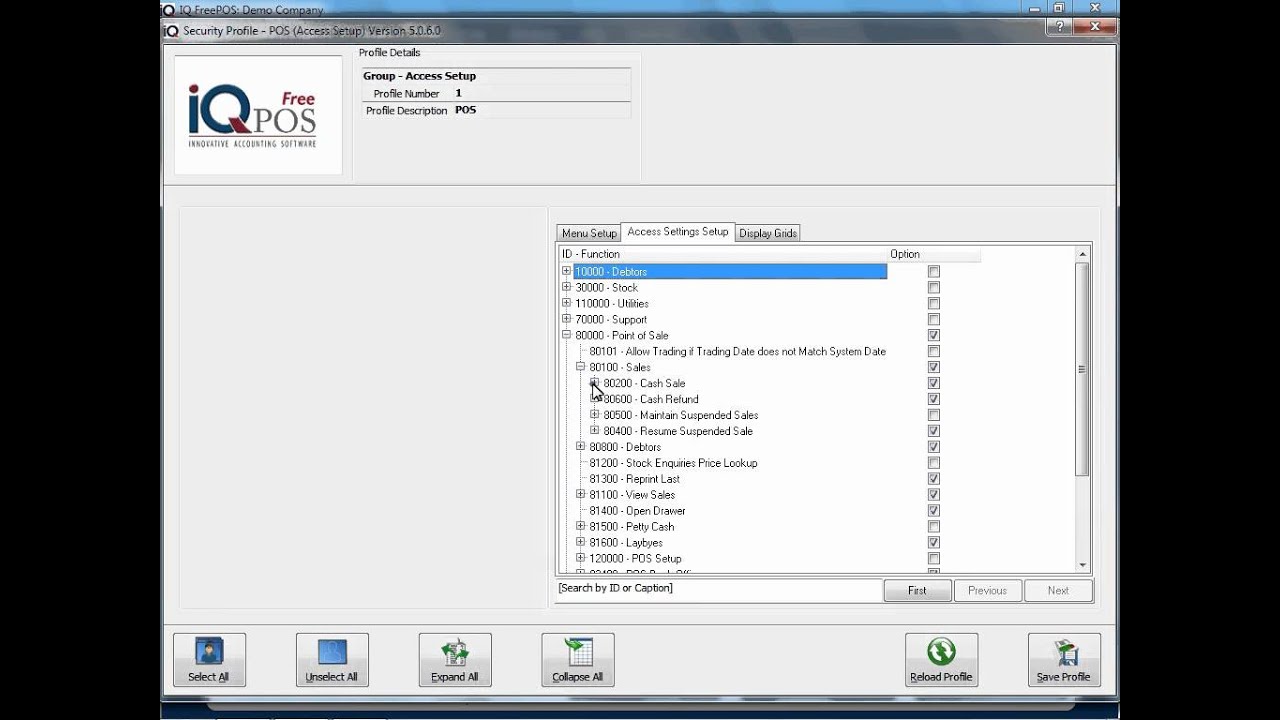
Task: Collapse the 80000 - Point of Sale node
Action: pos(567,335)
